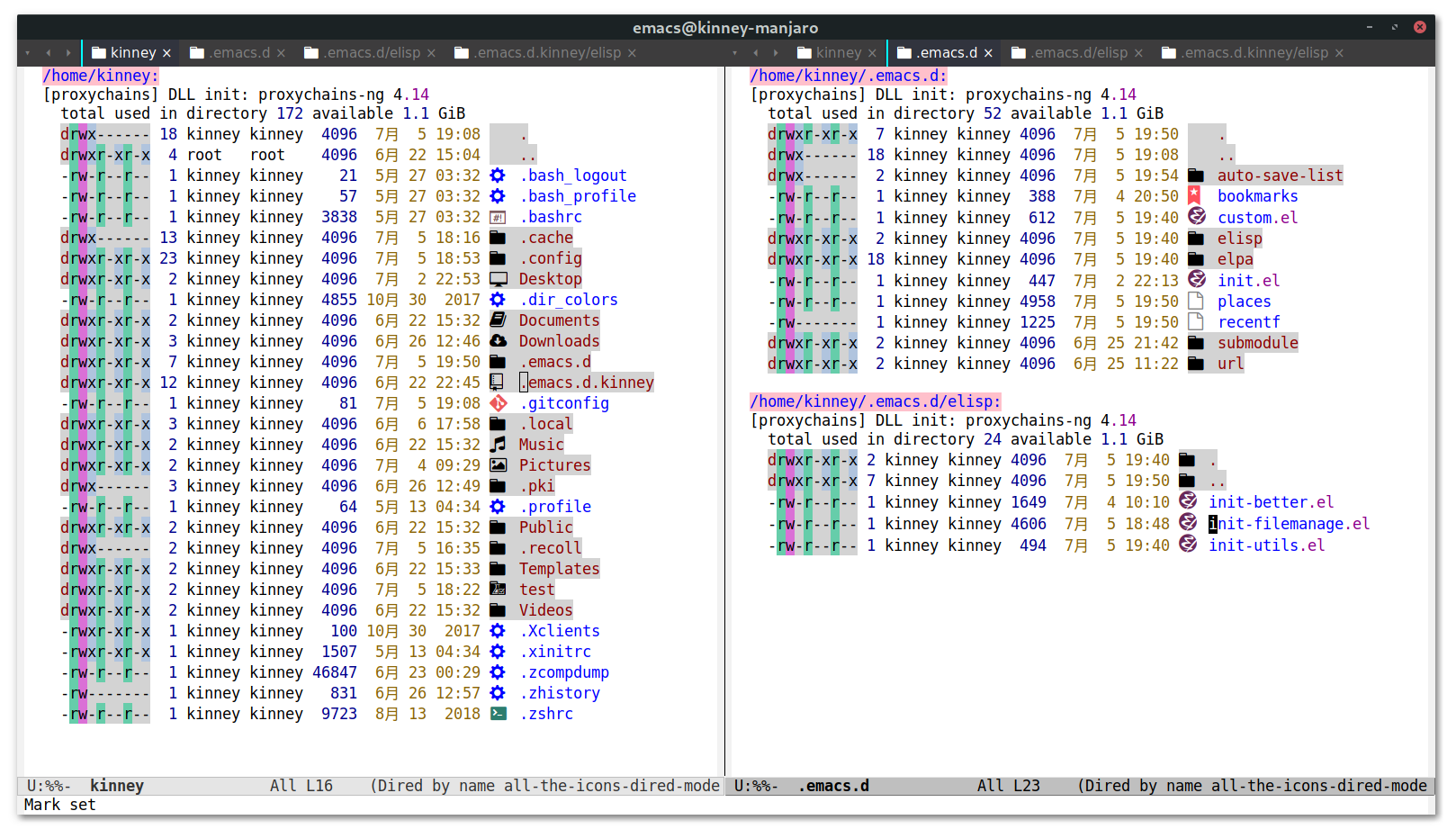Click the monitor icon beside Desktop

pyautogui.click(x=498, y=278)
